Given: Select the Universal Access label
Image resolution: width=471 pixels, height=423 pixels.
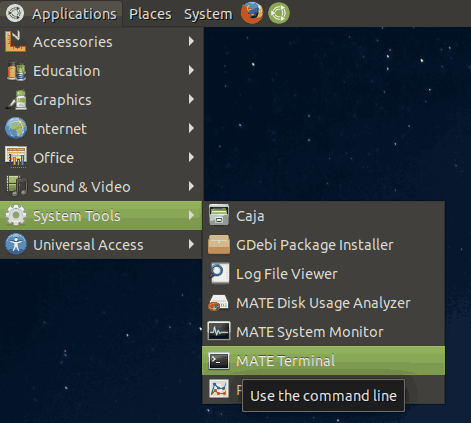Looking at the screenshot, I should tap(88, 245).
